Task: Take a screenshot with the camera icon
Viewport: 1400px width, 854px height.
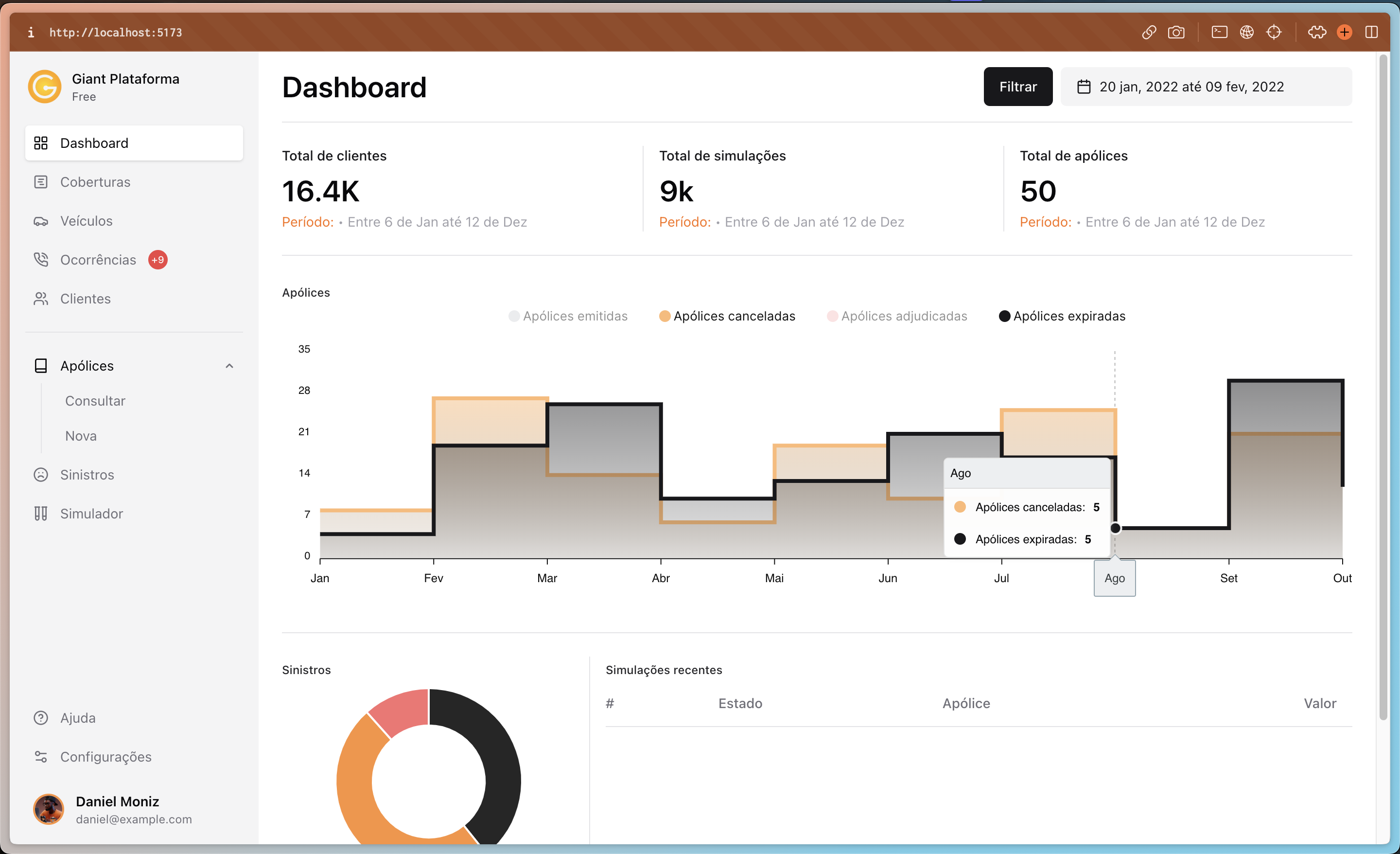Action: pos(1176,33)
